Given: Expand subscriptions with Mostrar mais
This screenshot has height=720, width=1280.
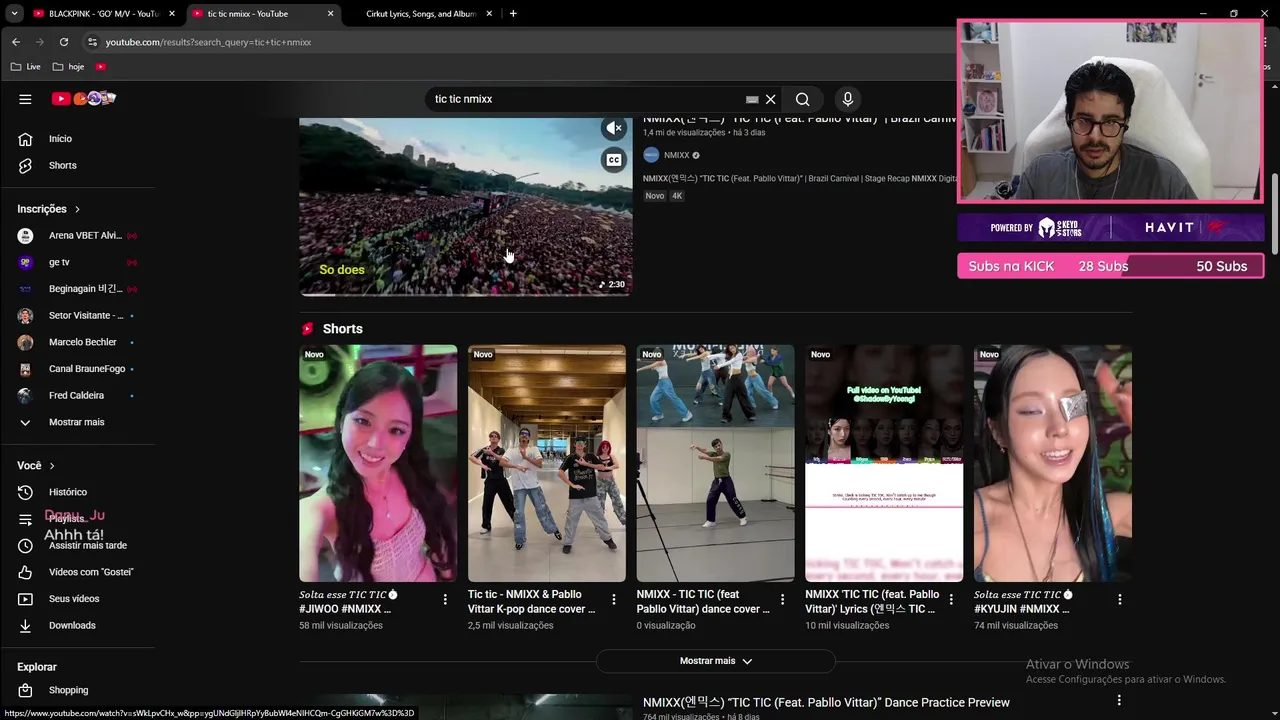Looking at the screenshot, I should pos(78,422).
